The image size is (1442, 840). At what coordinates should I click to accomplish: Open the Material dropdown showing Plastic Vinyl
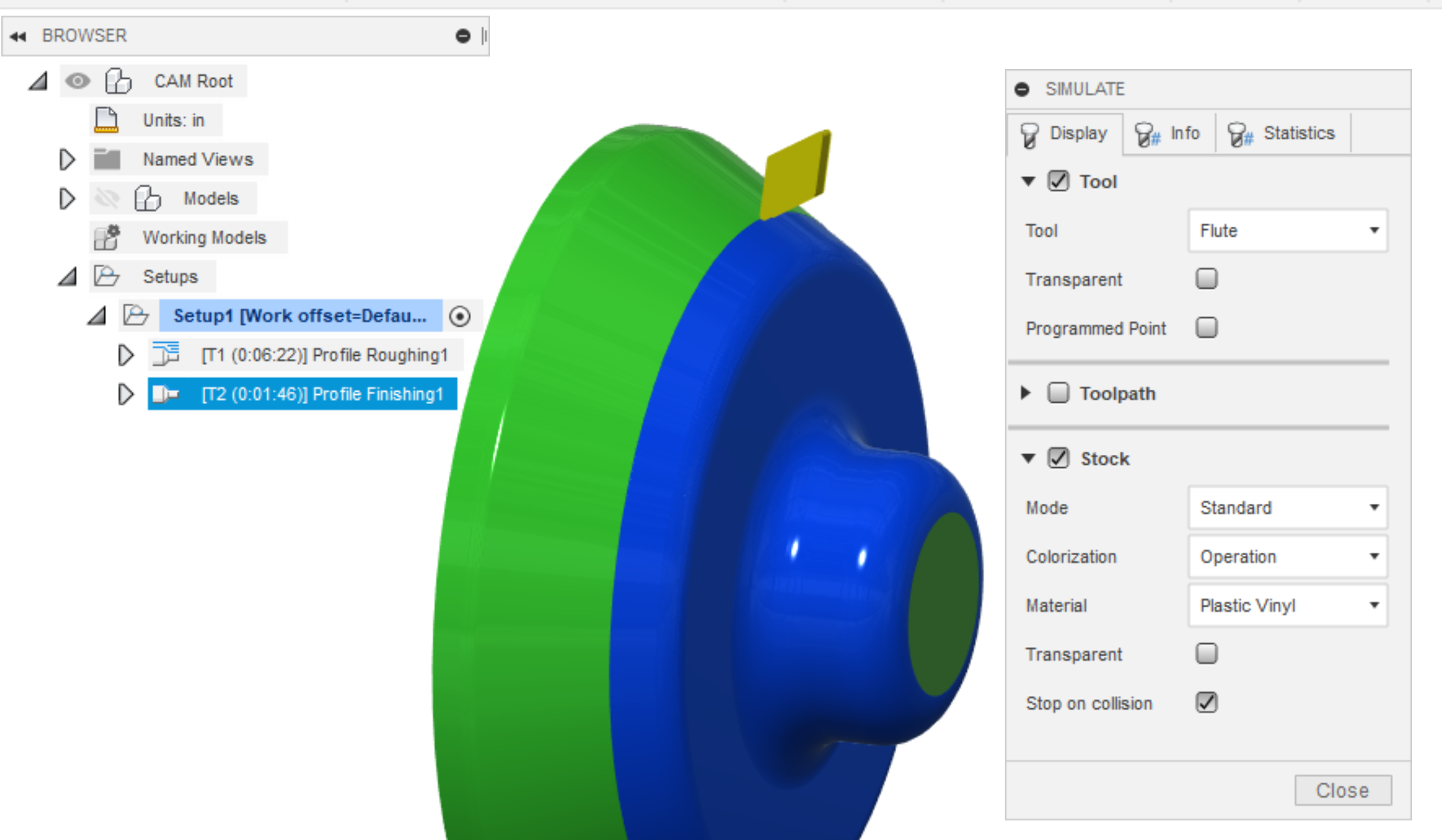(1288, 605)
